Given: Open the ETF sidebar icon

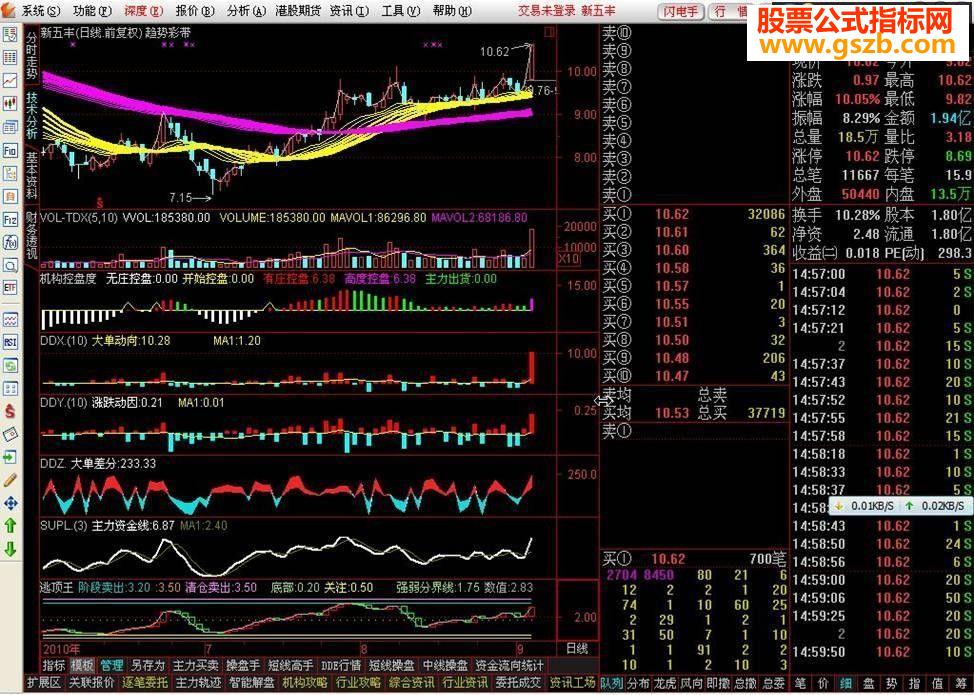Looking at the screenshot, I should click(x=10, y=288).
